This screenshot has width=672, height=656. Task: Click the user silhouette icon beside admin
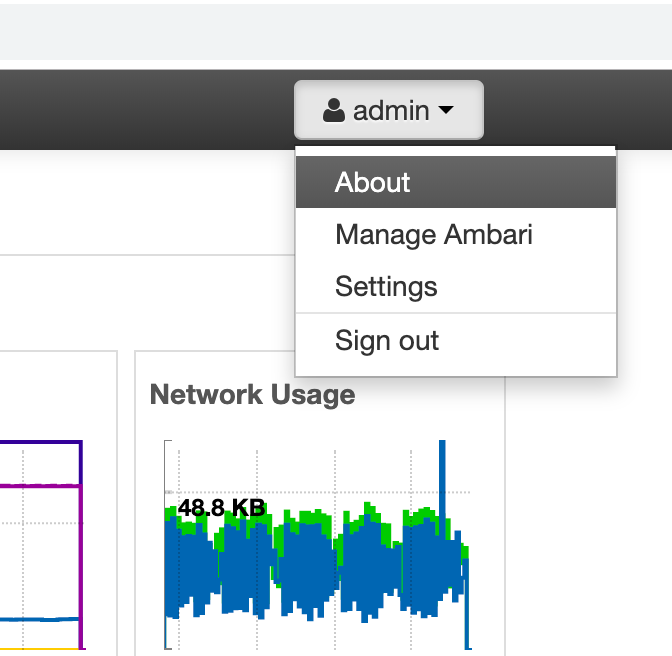coord(334,111)
